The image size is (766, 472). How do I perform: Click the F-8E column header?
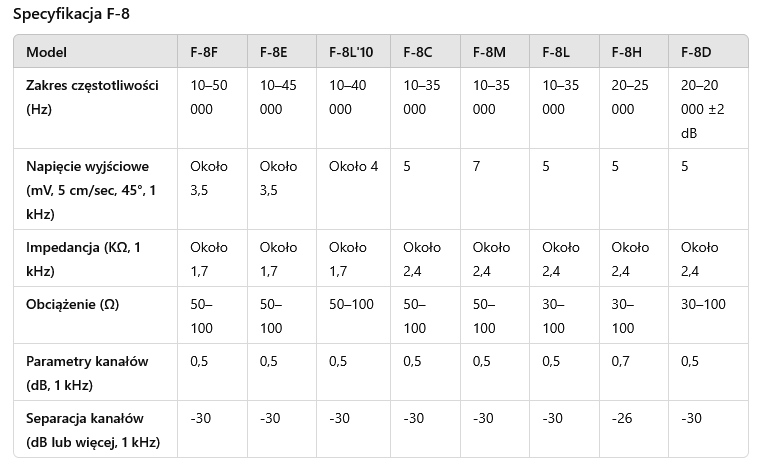274,52
